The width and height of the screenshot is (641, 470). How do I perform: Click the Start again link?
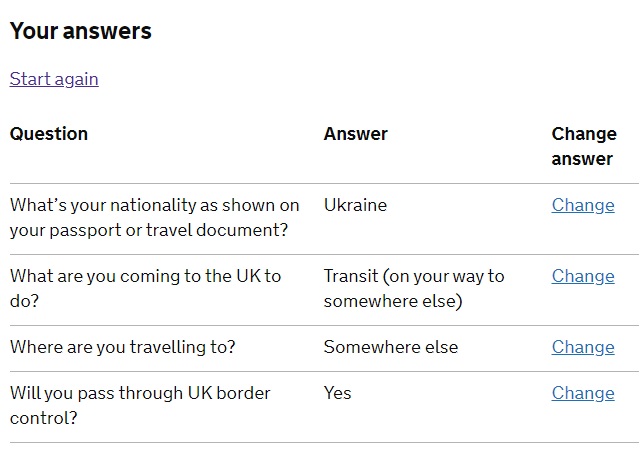tap(54, 79)
